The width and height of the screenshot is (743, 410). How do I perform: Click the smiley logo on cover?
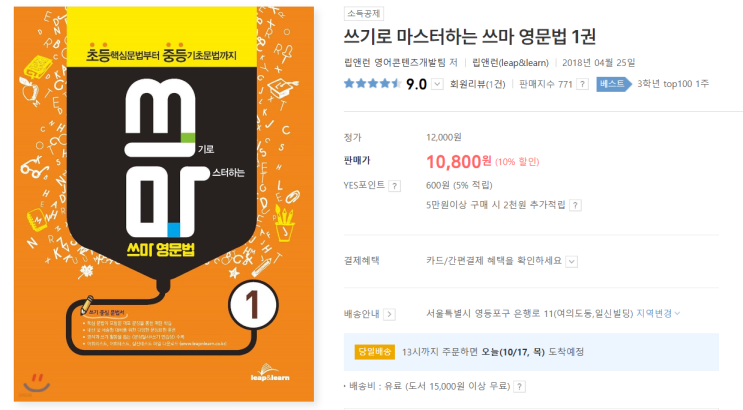[x=36, y=383]
